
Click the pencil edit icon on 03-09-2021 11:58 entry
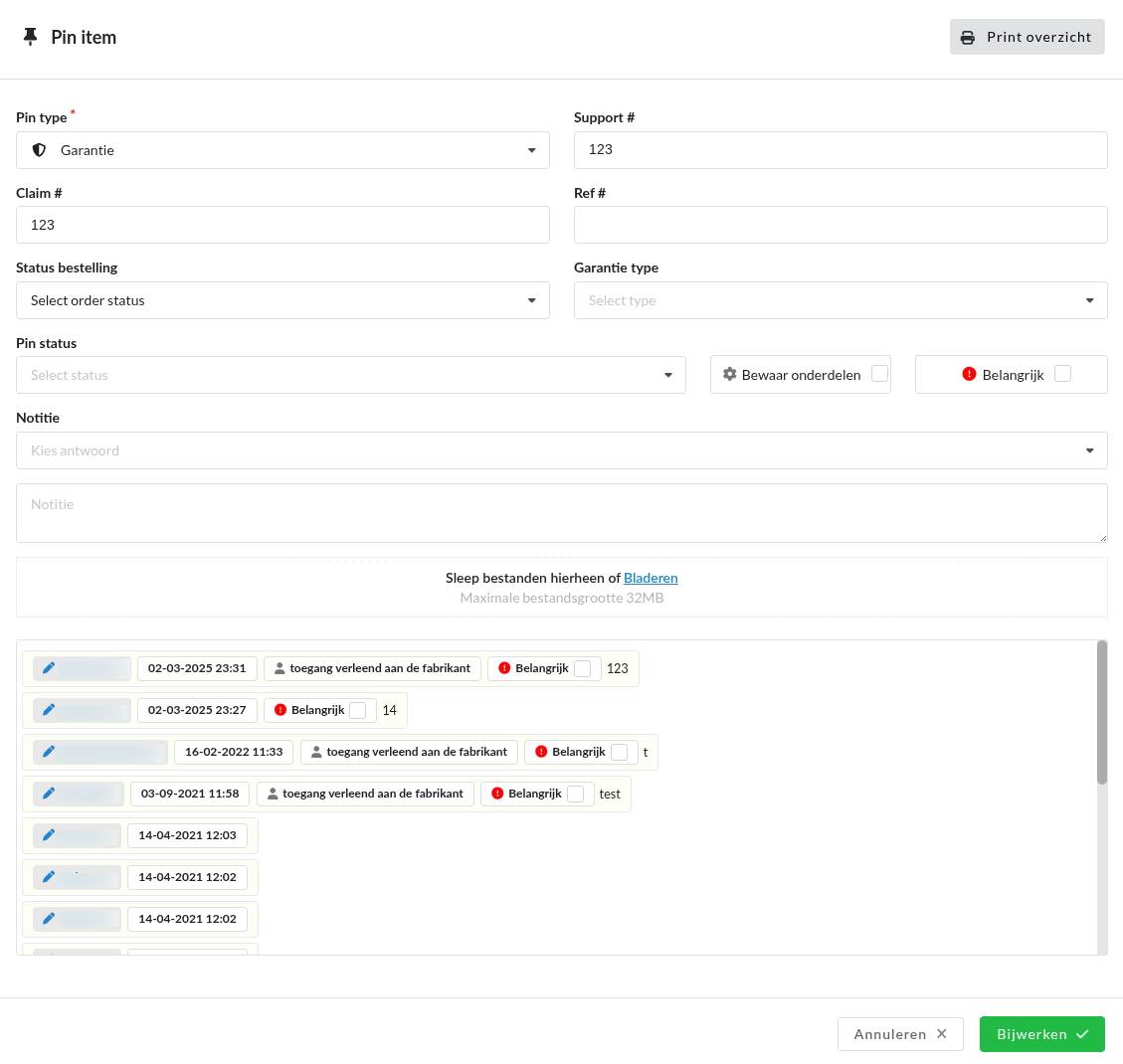click(x=49, y=794)
